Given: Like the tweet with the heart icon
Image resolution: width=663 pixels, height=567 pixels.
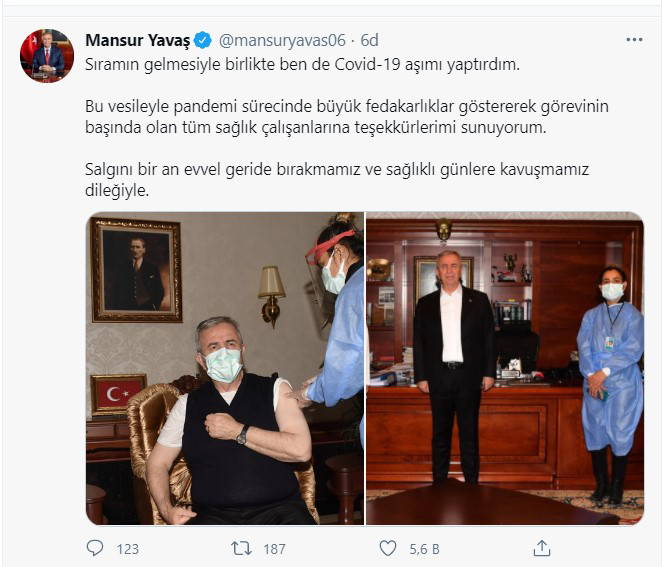Looking at the screenshot, I should (388, 548).
